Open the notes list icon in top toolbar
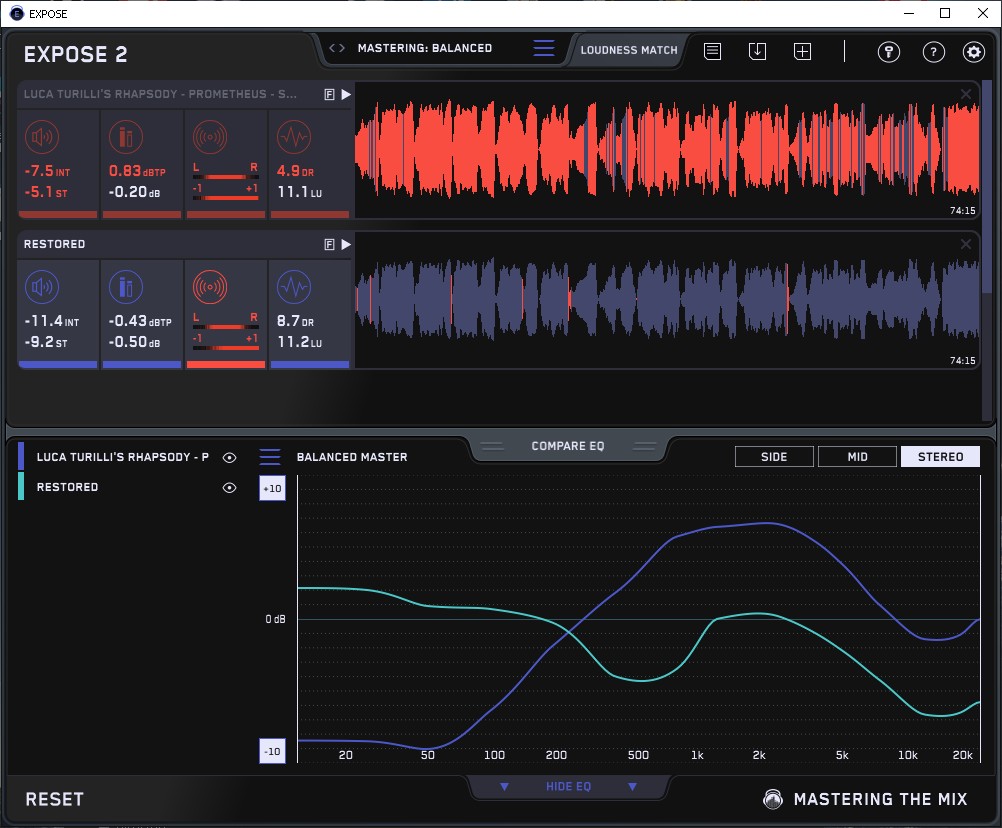 (x=713, y=51)
